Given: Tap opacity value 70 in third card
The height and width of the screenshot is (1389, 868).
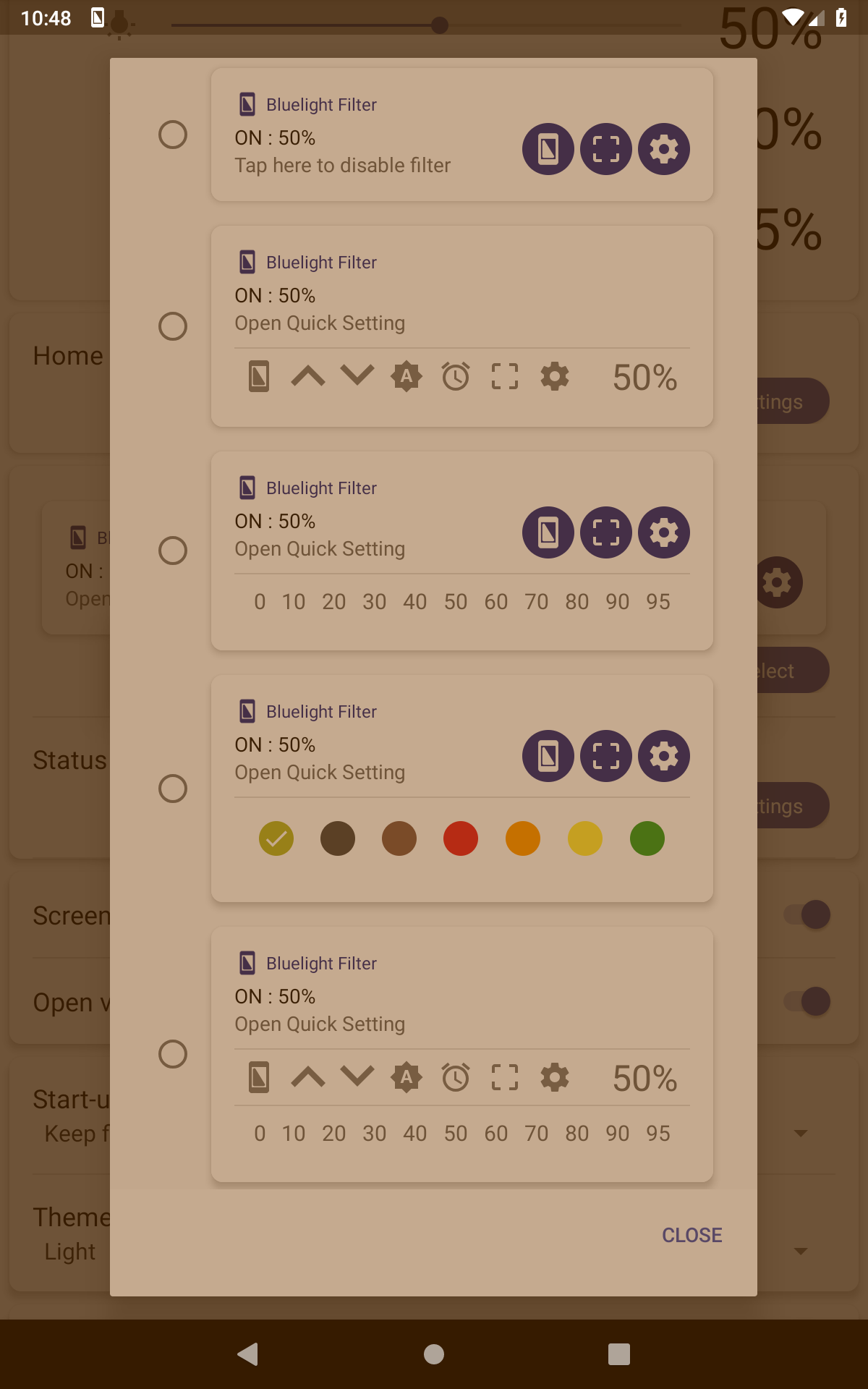Looking at the screenshot, I should [537, 602].
